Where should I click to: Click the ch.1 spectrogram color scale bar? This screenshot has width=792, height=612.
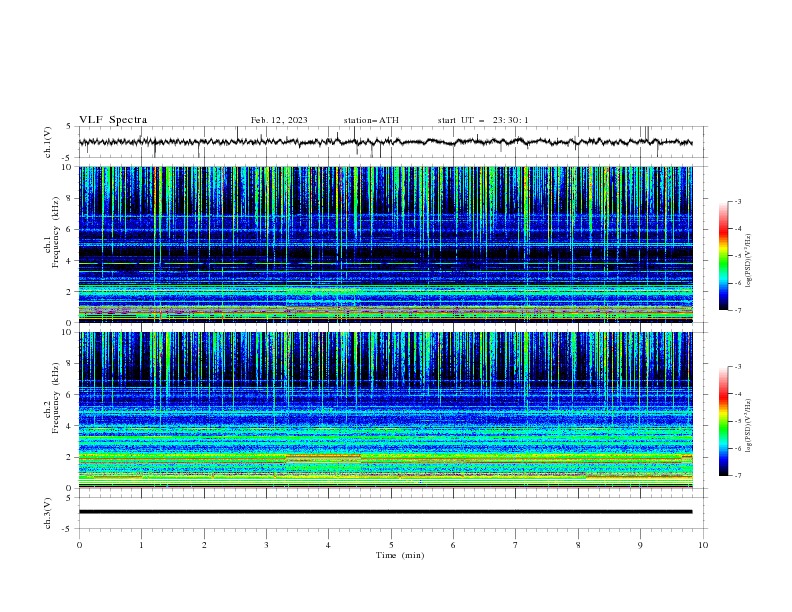pyautogui.click(x=724, y=256)
